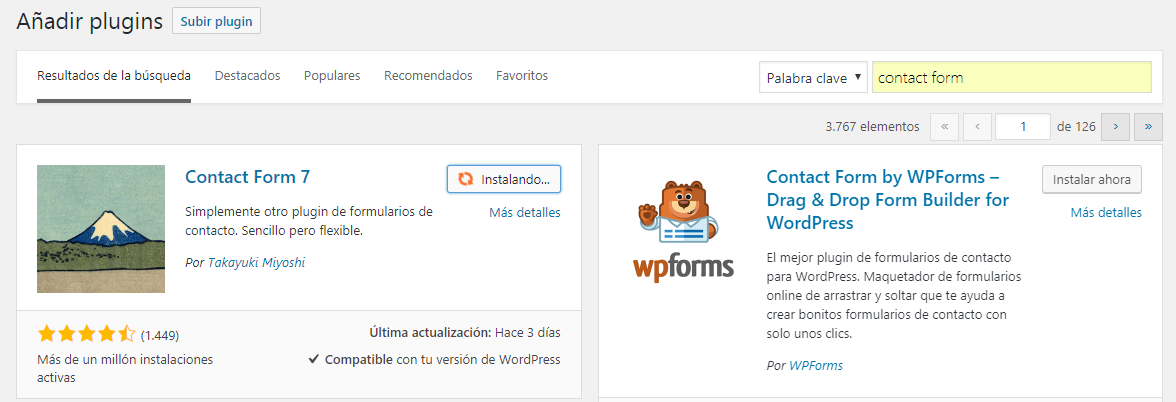Viewport: 1176px width, 402px height.
Task: Click the Instalando button for Contact Form 7
Action: pos(504,179)
